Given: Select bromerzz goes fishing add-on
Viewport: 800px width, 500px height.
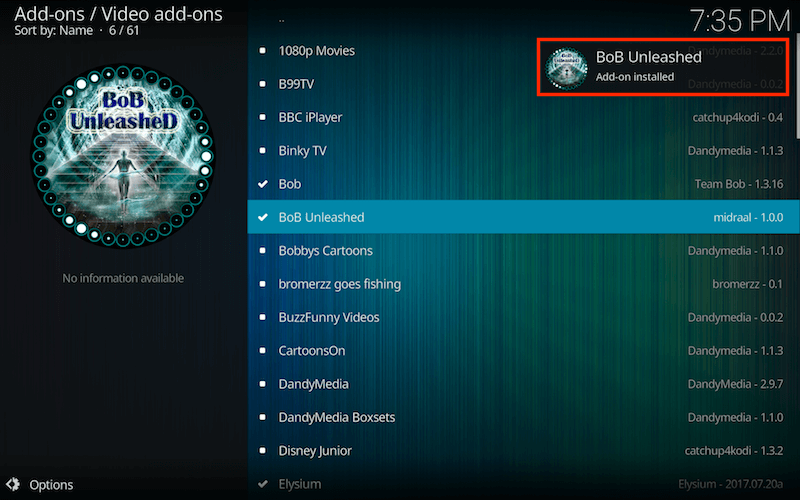Looking at the screenshot, I should tap(523, 284).
